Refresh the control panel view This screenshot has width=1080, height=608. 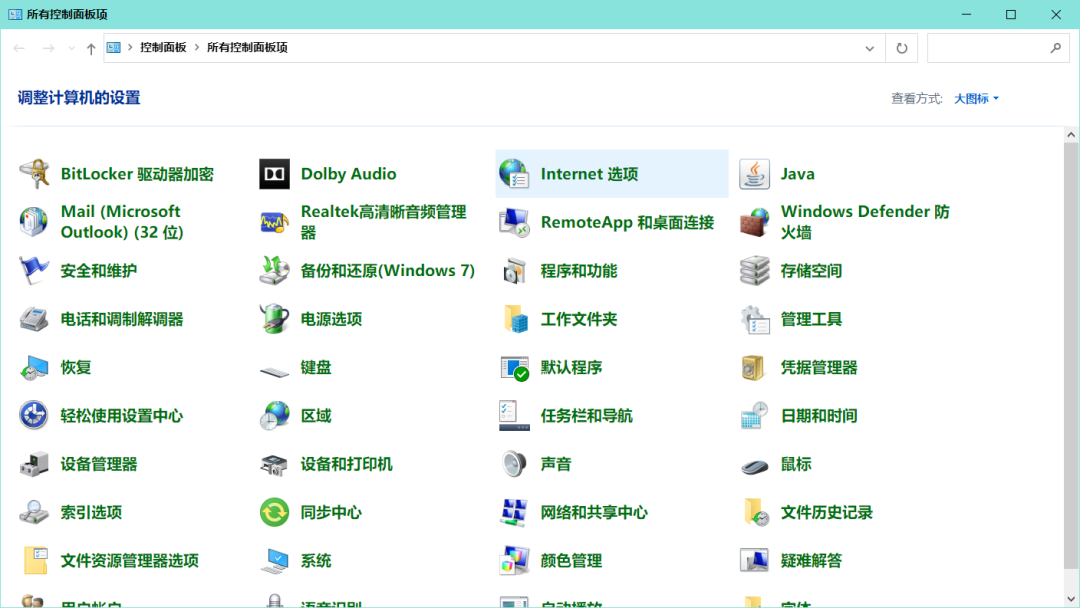(902, 48)
